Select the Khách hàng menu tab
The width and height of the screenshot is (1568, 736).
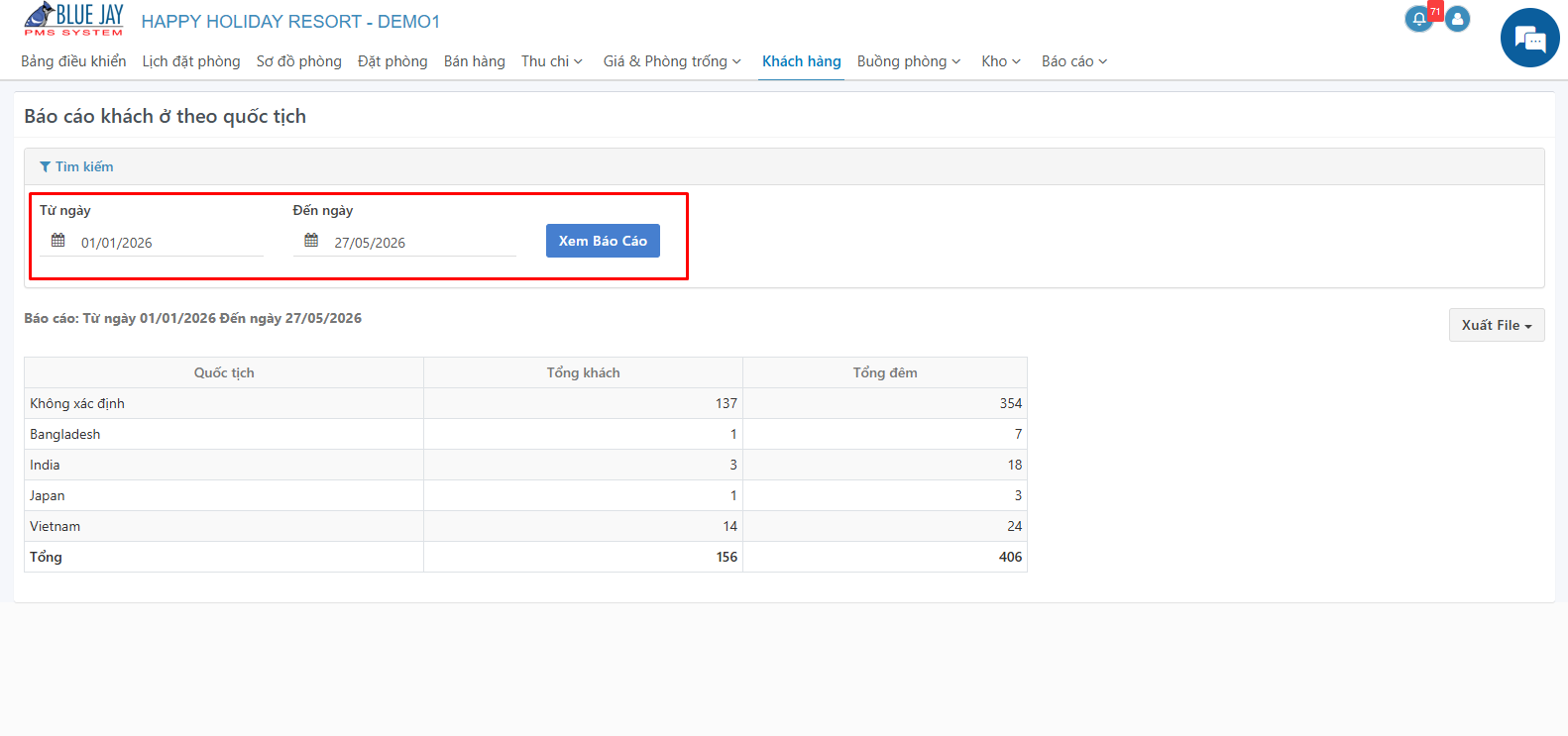tap(802, 61)
